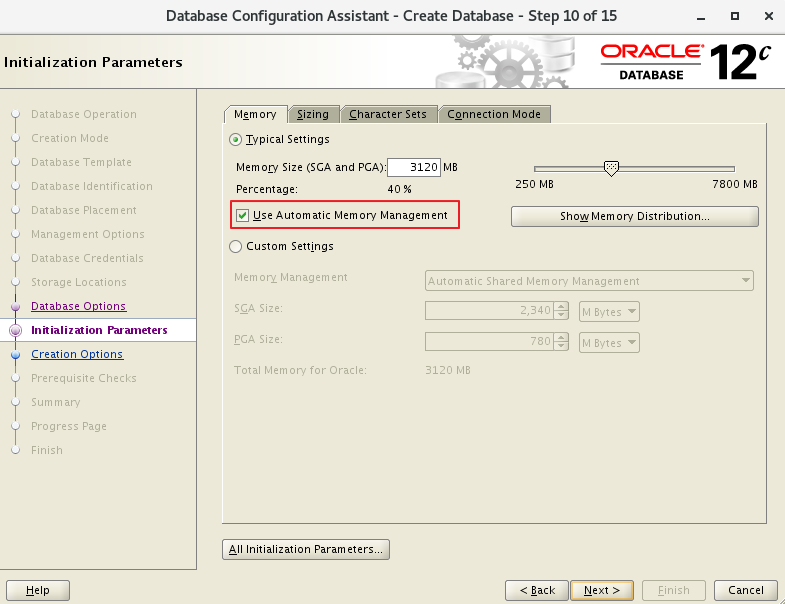Maximize the Database Configuration Assistant window
This screenshot has width=785, height=604.
735,16
